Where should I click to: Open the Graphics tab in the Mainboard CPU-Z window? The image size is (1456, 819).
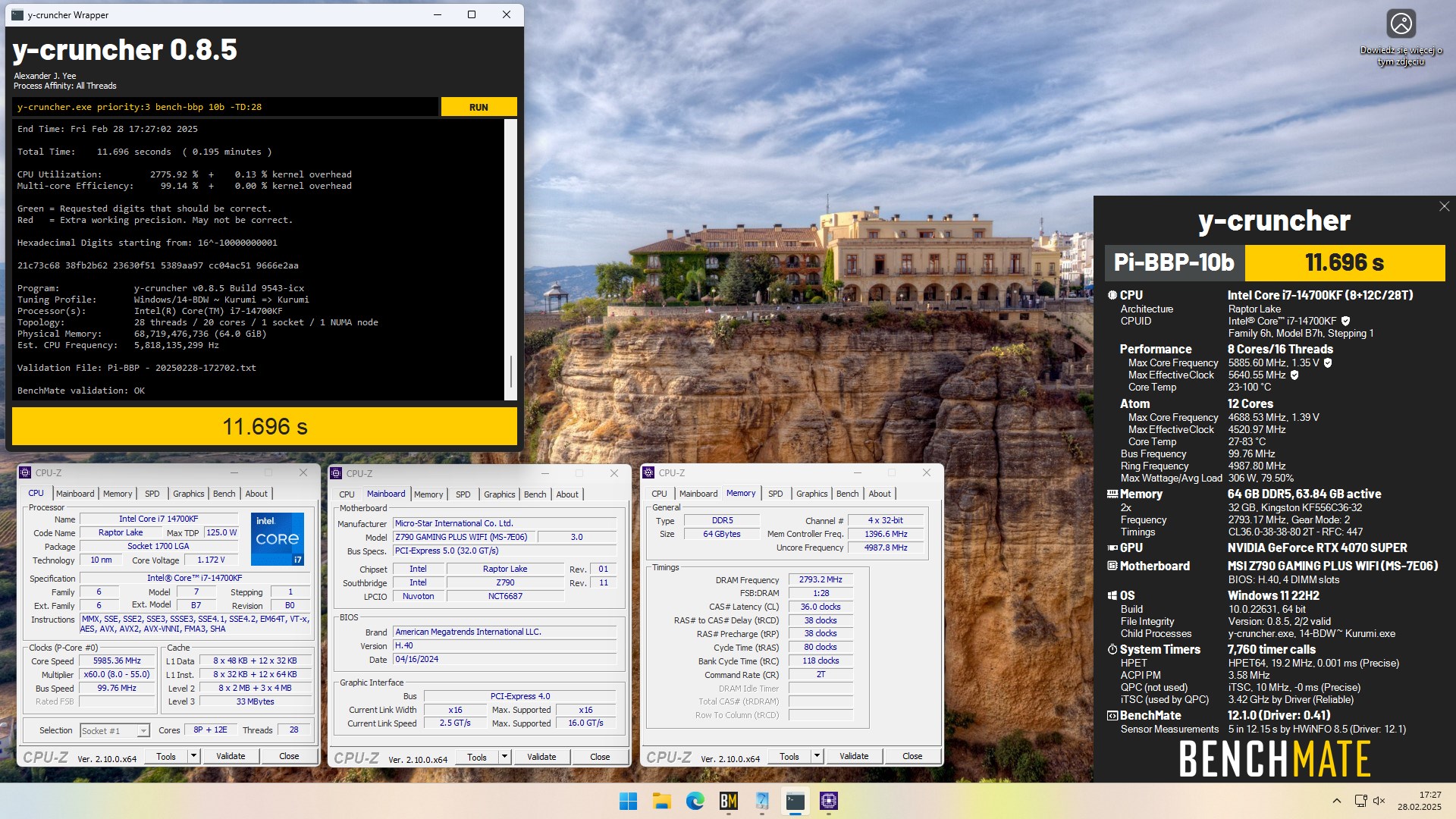[x=499, y=494]
